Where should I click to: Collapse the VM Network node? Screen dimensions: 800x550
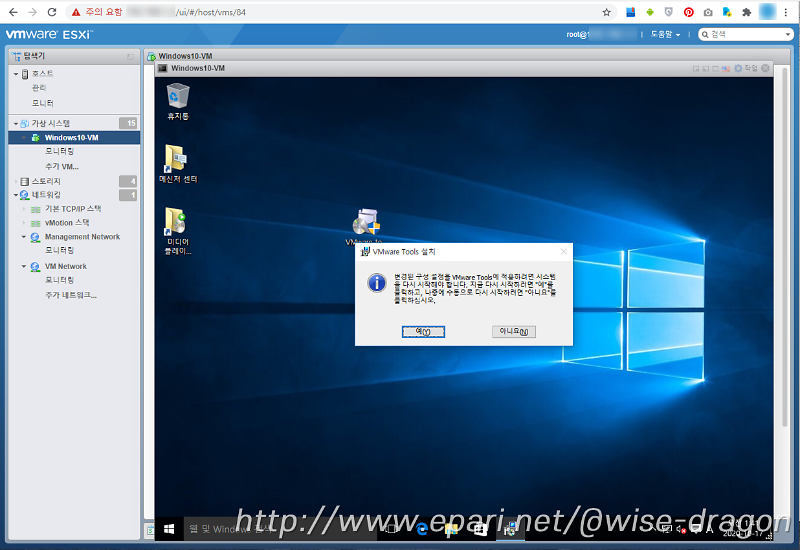point(24,267)
